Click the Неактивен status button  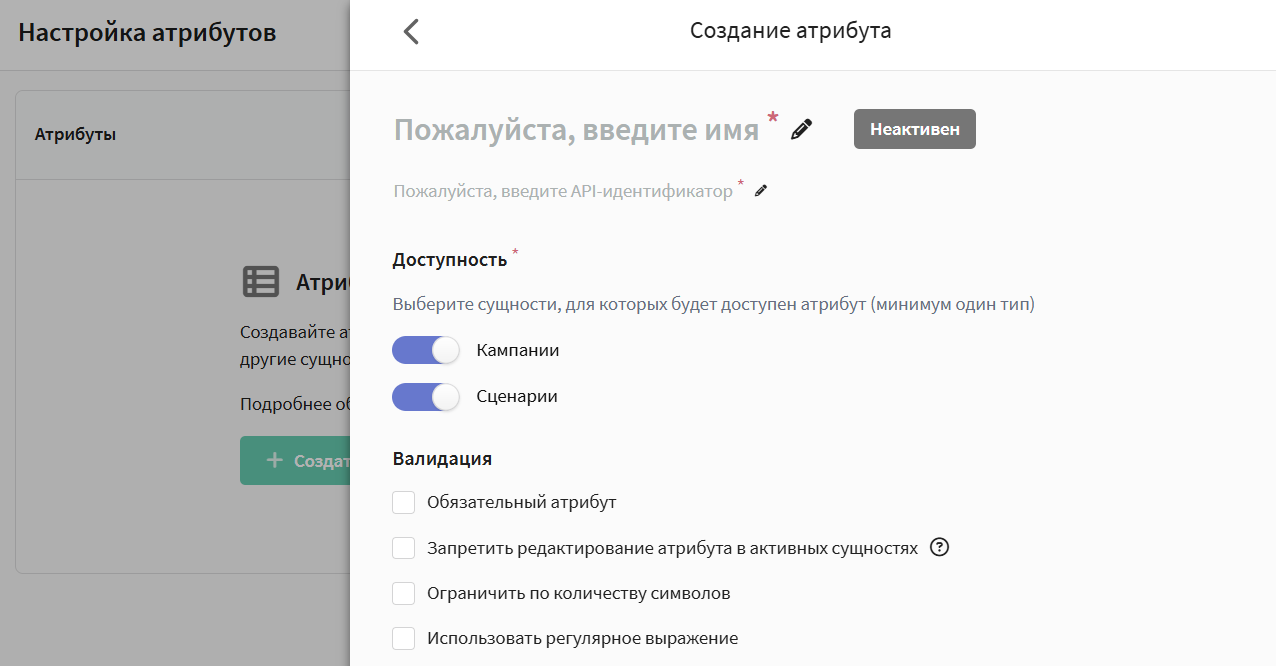(x=914, y=129)
